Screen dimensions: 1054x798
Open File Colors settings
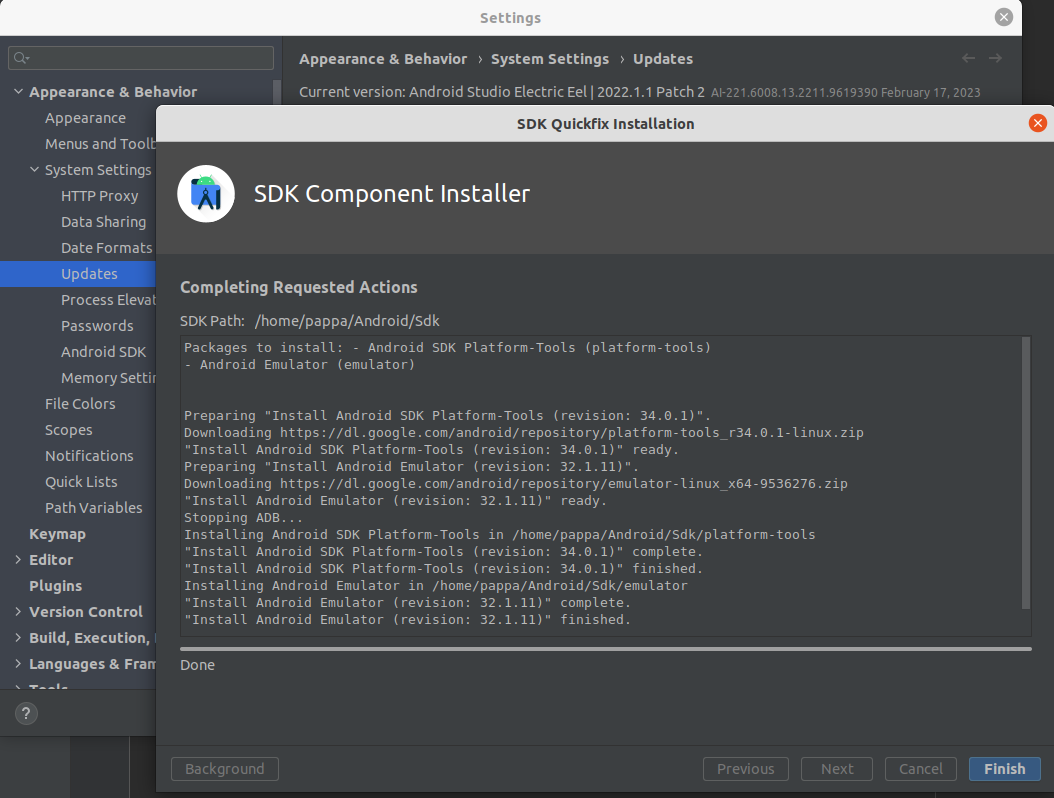pyautogui.click(x=80, y=403)
